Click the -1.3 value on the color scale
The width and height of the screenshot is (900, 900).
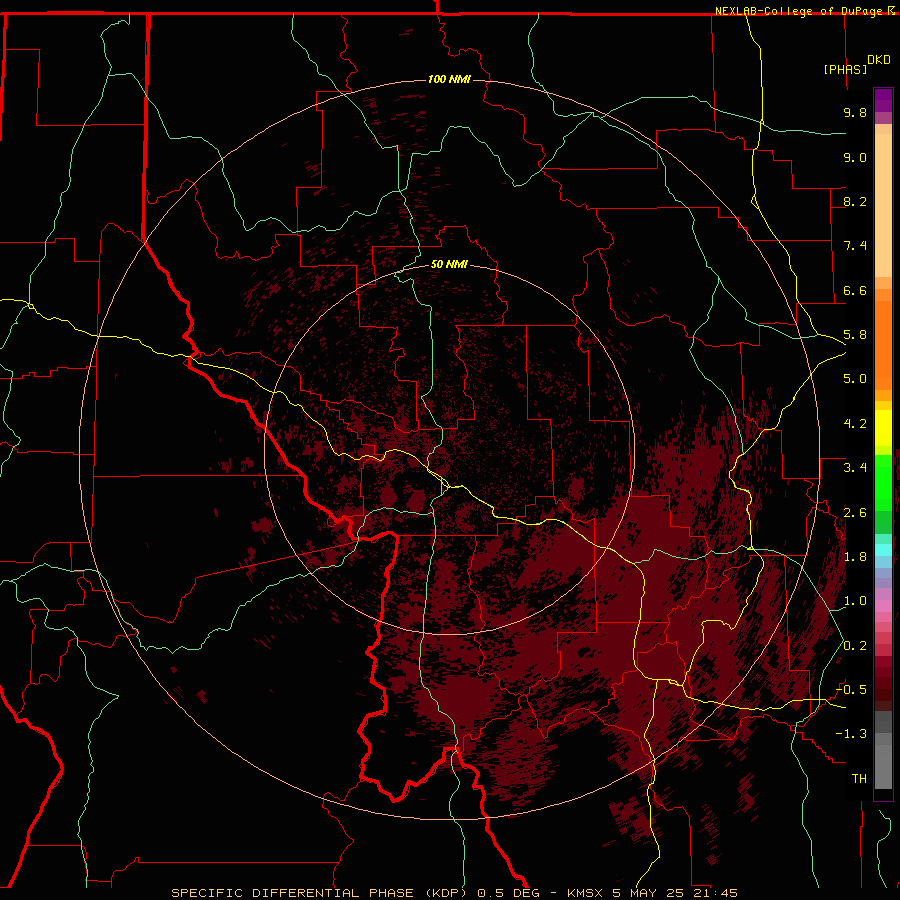click(851, 734)
